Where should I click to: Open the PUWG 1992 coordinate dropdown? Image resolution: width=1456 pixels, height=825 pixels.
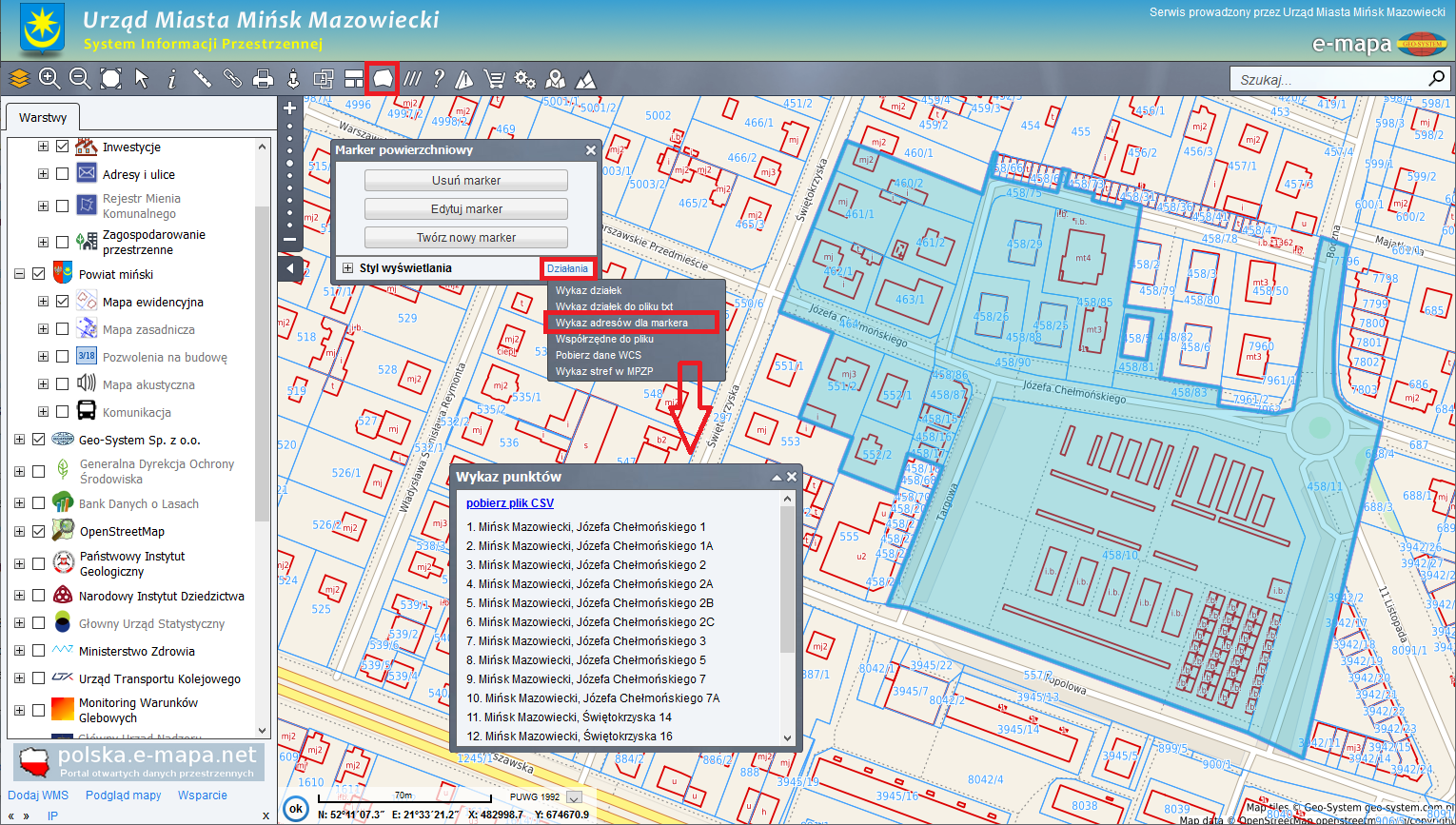574,797
